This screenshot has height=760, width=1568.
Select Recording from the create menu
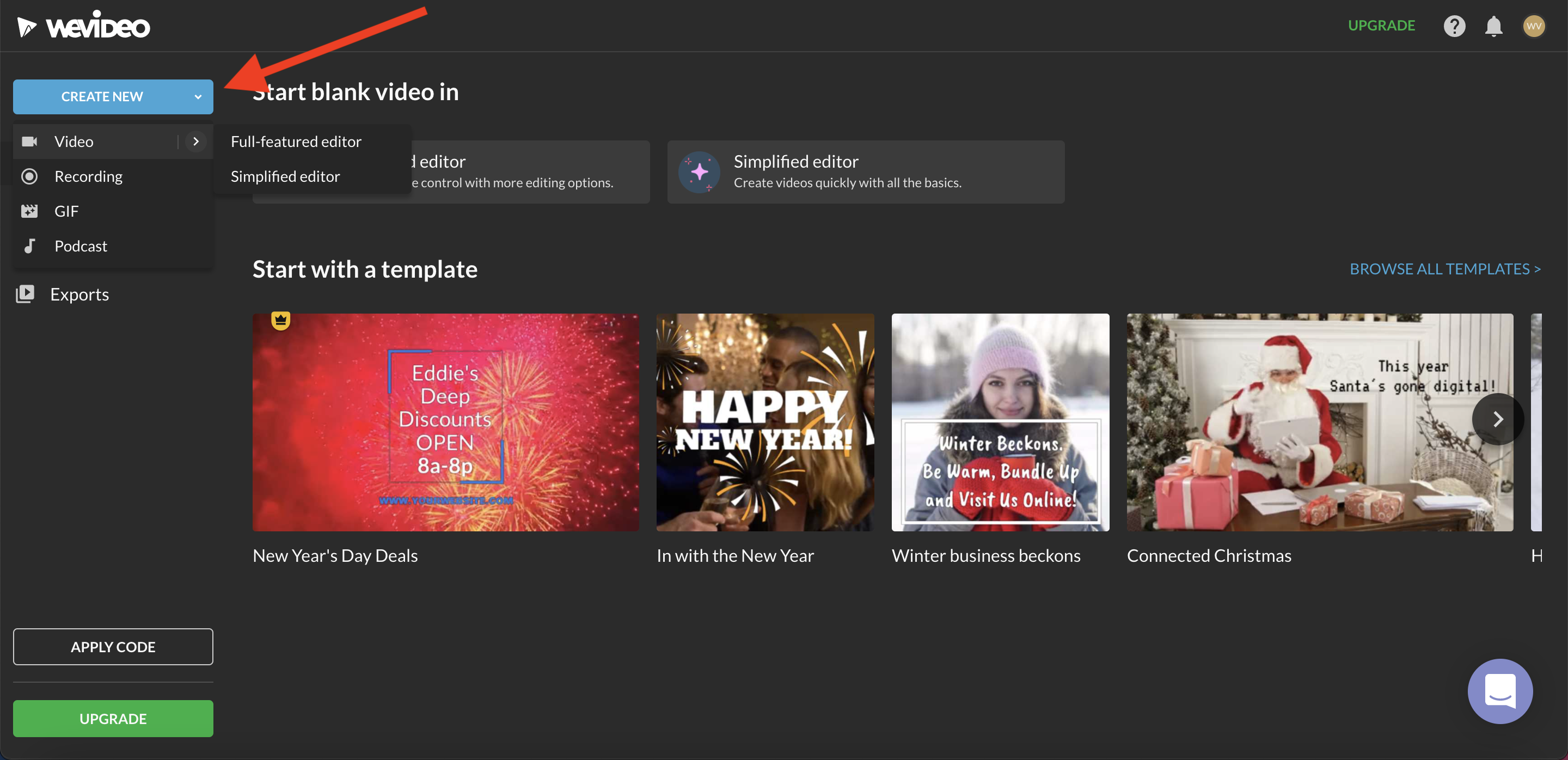tap(113, 176)
